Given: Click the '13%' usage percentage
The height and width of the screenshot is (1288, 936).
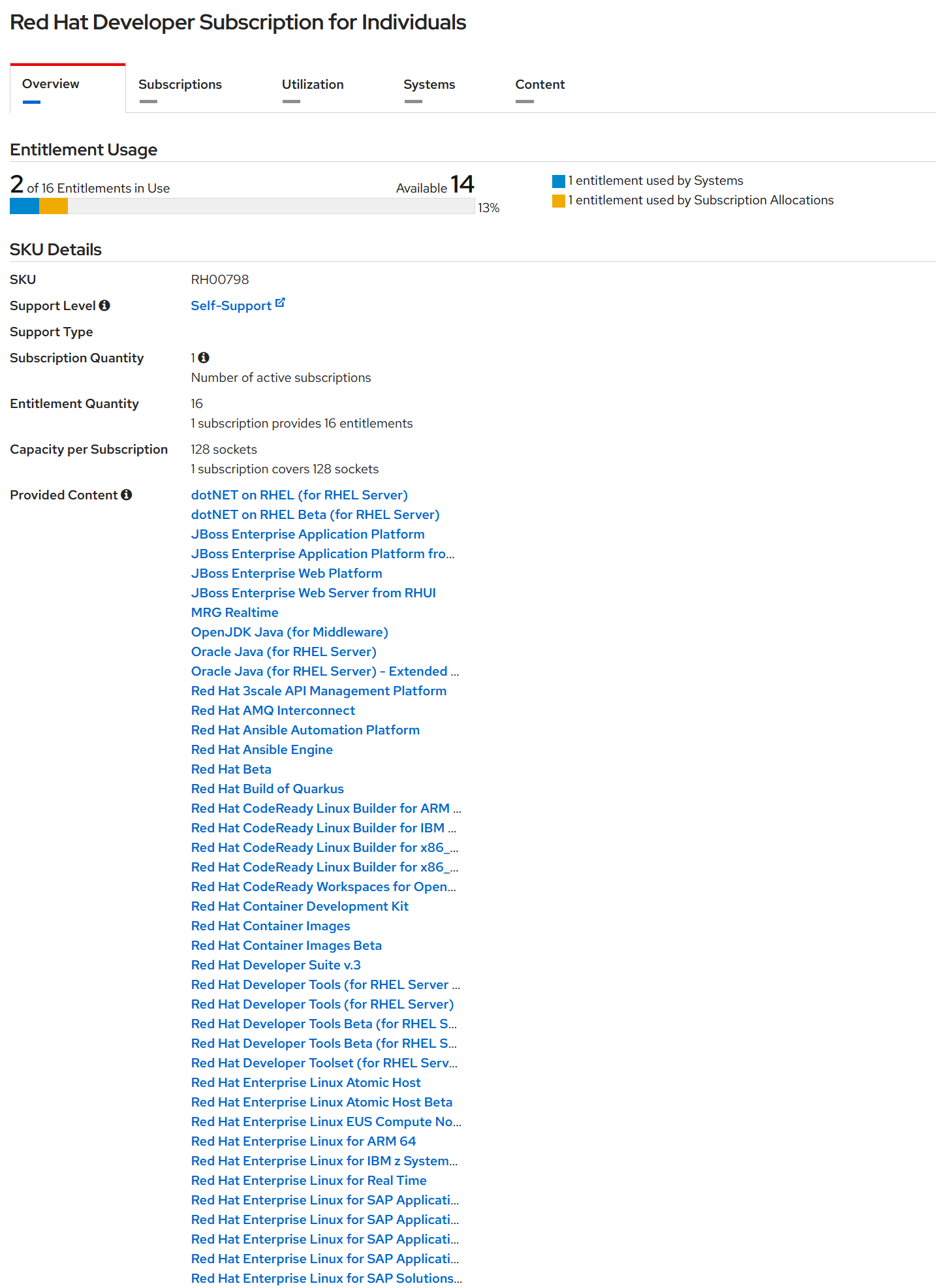Looking at the screenshot, I should pyautogui.click(x=489, y=208).
